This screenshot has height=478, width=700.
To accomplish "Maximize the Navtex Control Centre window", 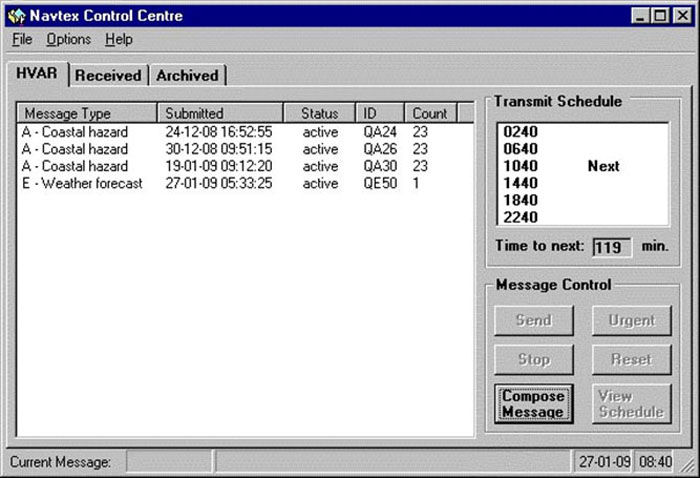I will (660, 16).
